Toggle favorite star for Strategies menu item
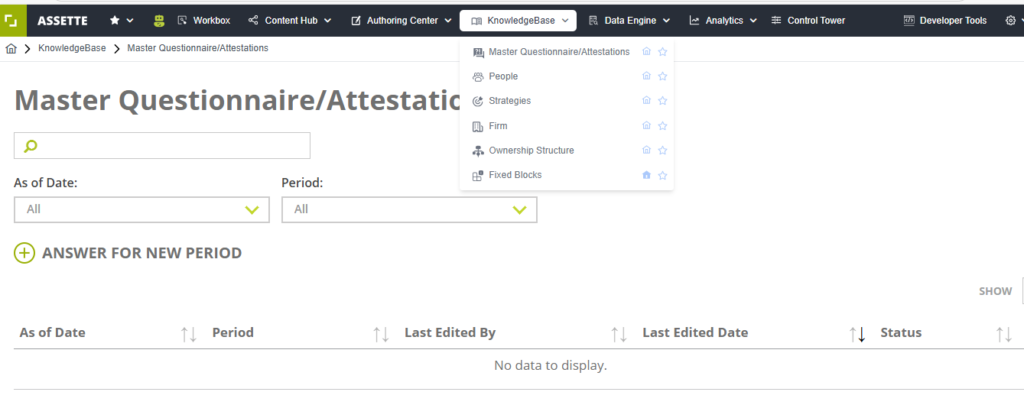1024x405 pixels. (662, 101)
